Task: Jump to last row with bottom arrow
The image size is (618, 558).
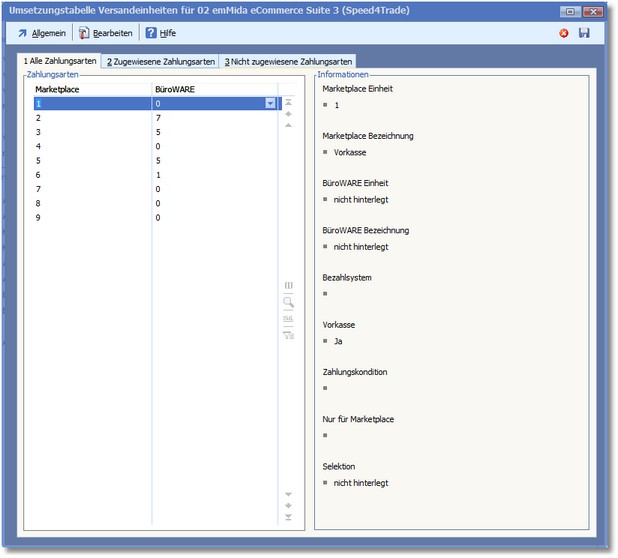Action: pyautogui.click(x=288, y=517)
